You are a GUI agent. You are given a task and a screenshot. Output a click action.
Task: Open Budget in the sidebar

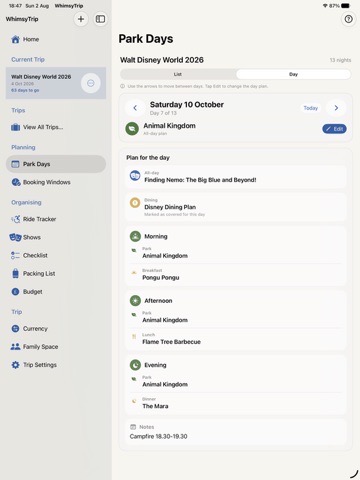point(56,292)
